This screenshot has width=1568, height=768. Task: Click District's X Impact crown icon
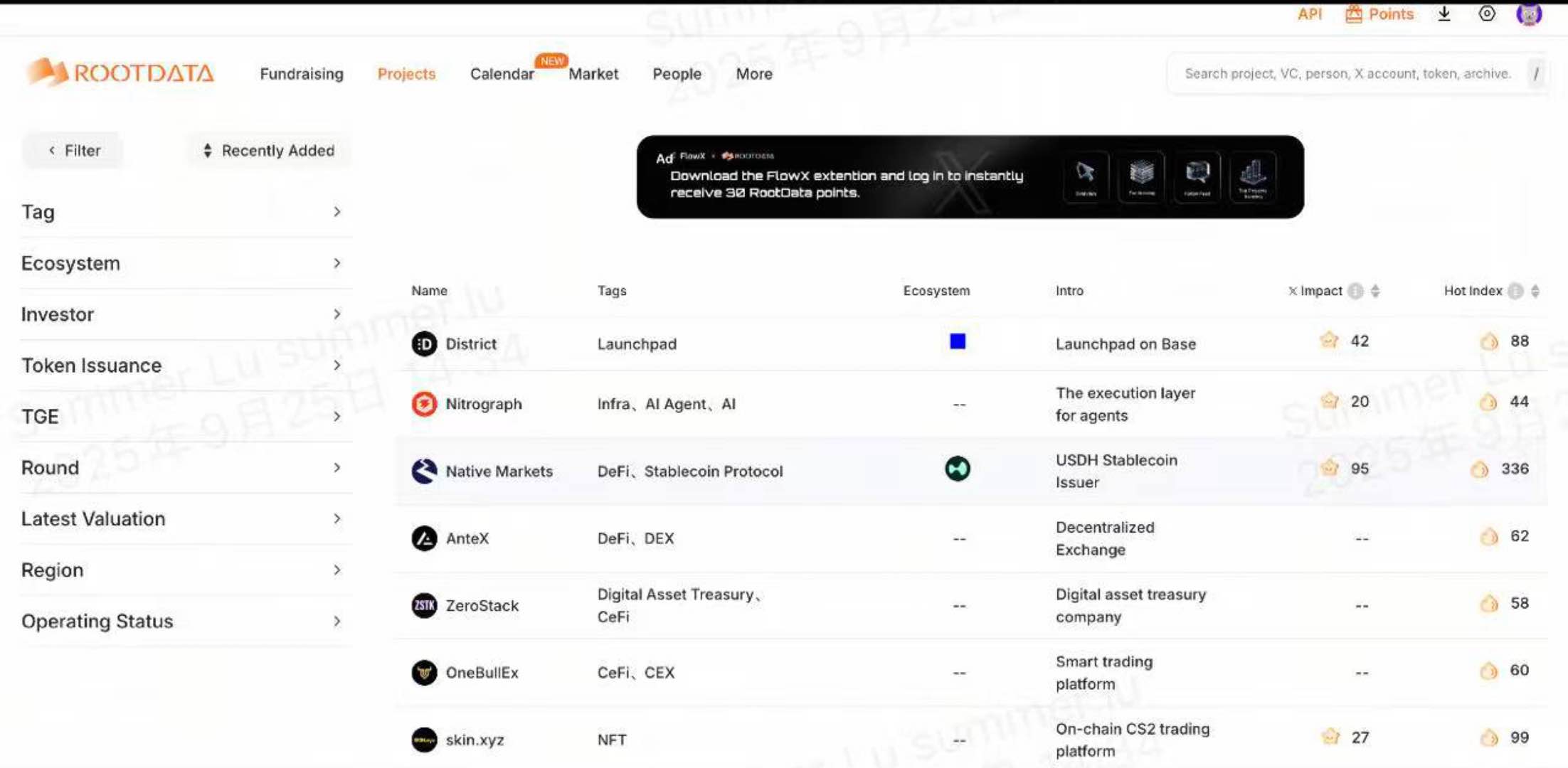click(1329, 340)
